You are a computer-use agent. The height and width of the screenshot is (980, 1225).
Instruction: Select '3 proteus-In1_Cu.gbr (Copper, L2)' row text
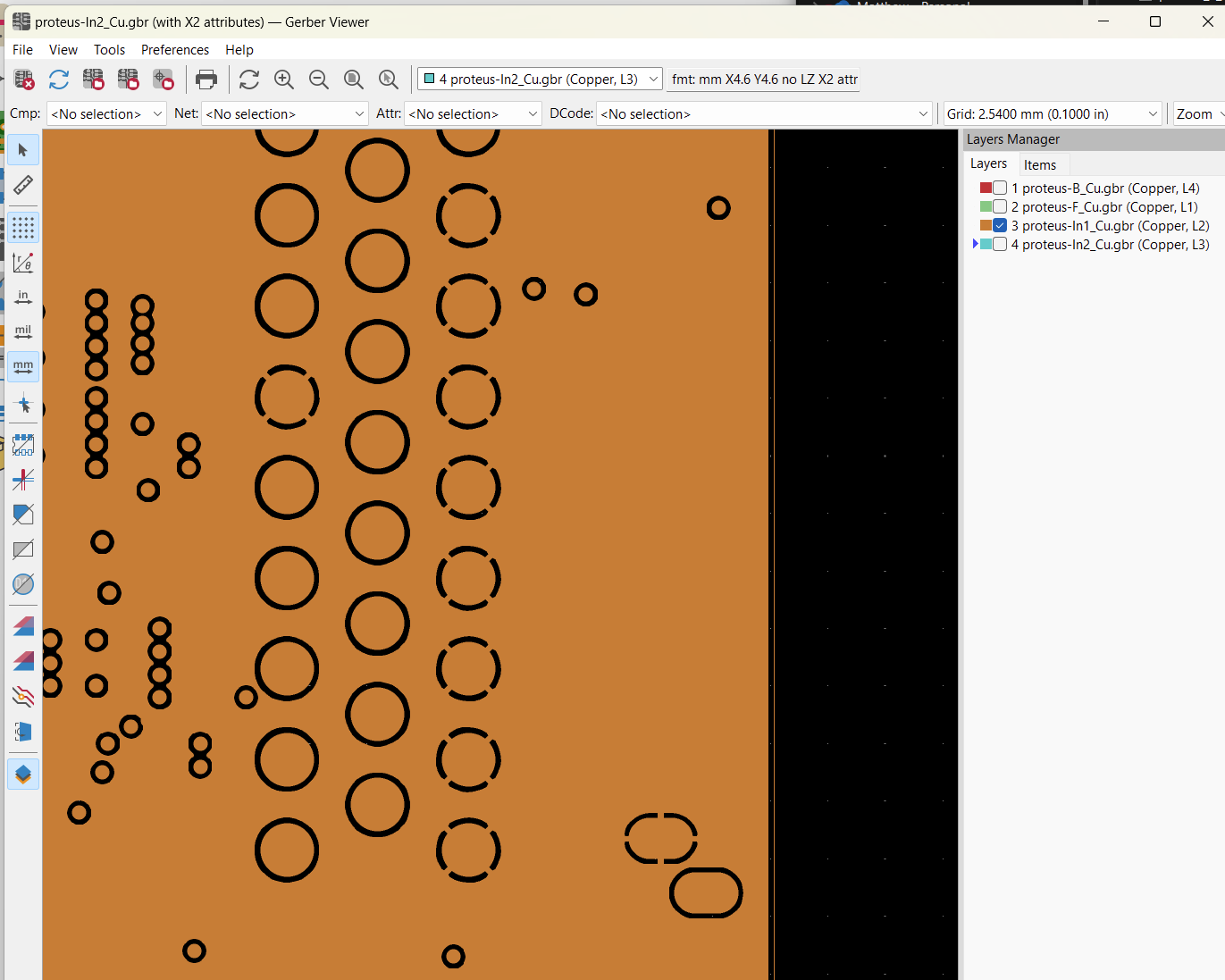click(x=1111, y=226)
